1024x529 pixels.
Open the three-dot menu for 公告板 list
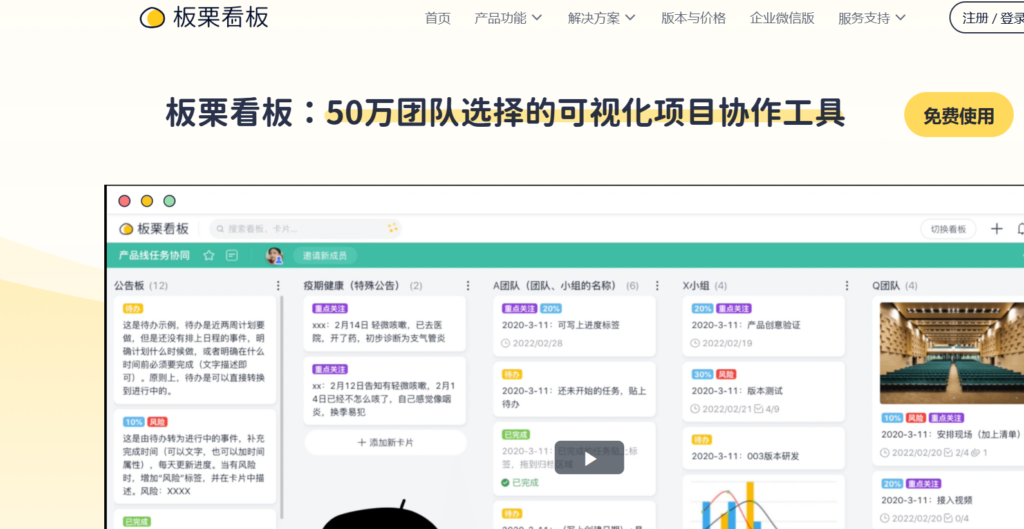click(x=278, y=286)
